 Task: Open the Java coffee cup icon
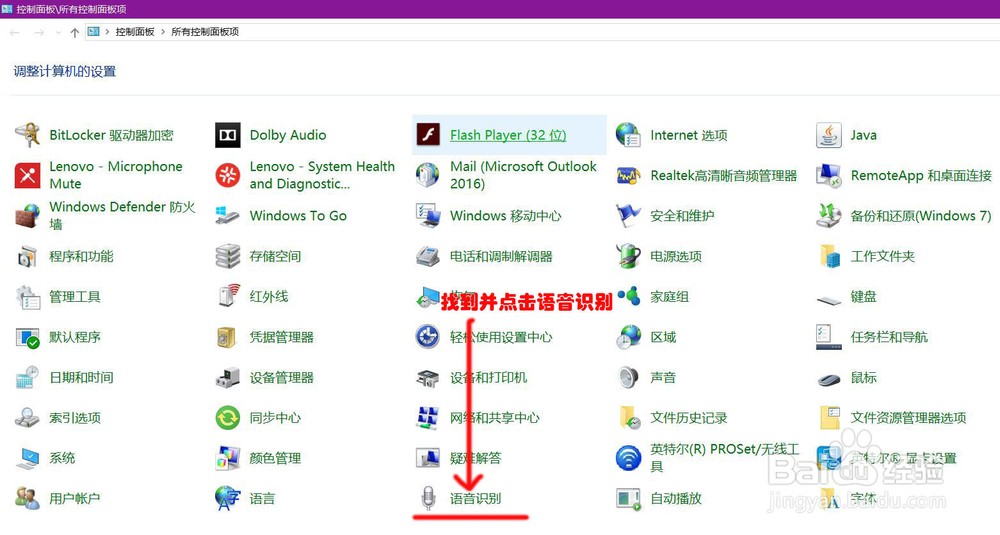828,135
